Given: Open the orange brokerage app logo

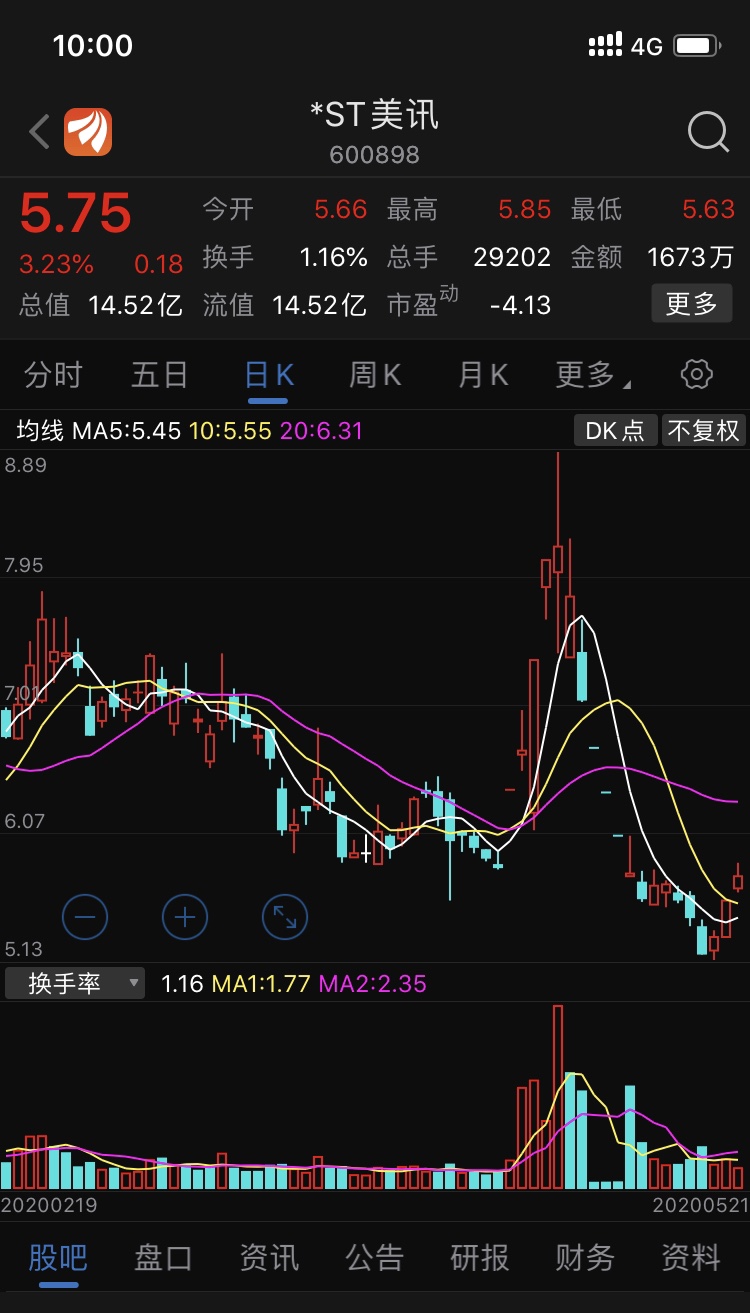Looking at the screenshot, I should (88, 132).
